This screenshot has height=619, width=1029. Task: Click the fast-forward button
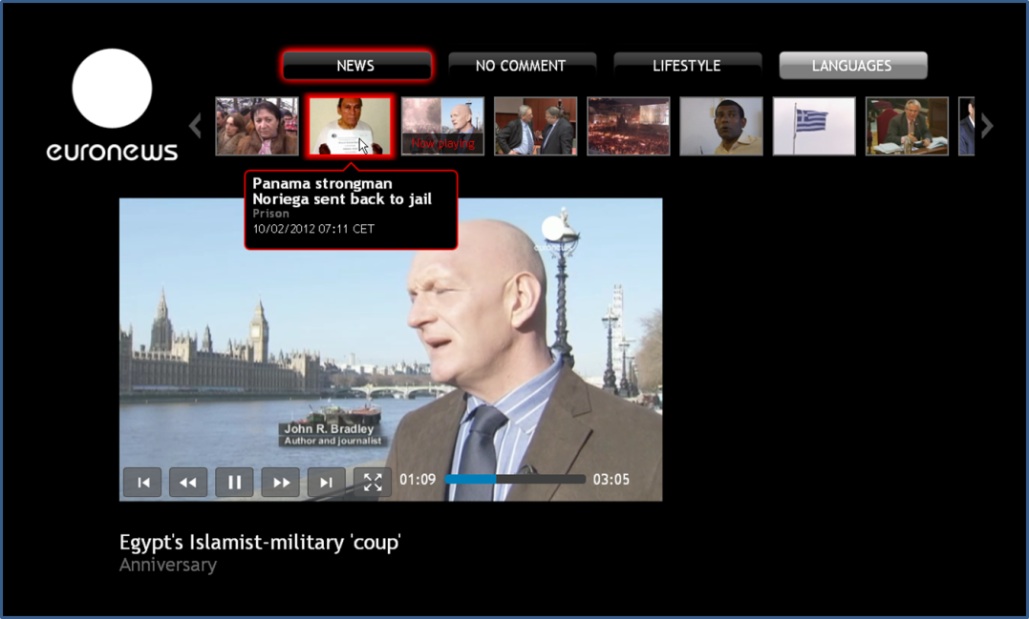pyautogui.click(x=281, y=482)
